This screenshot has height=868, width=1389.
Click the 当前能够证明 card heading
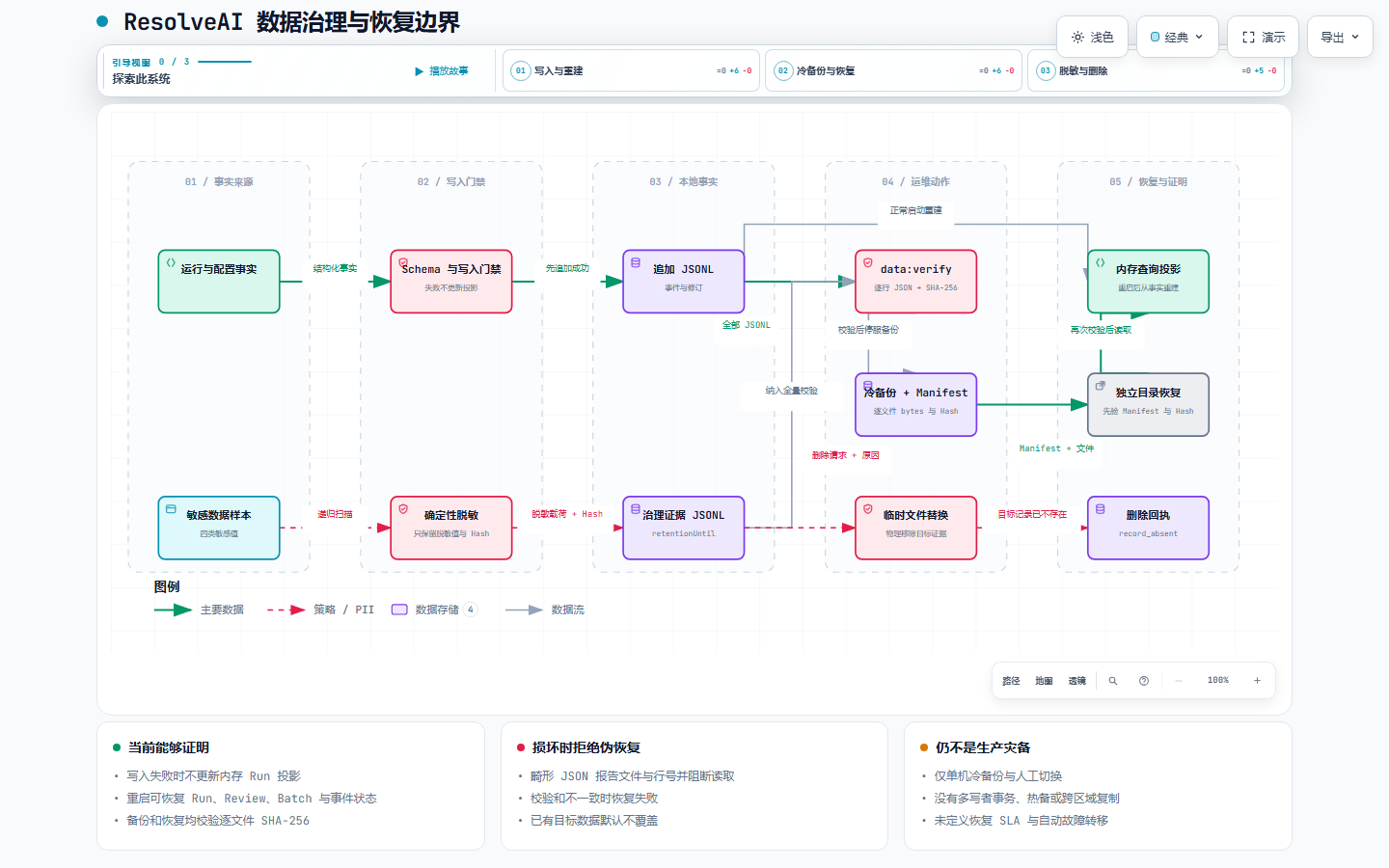click(x=169, y=747)
